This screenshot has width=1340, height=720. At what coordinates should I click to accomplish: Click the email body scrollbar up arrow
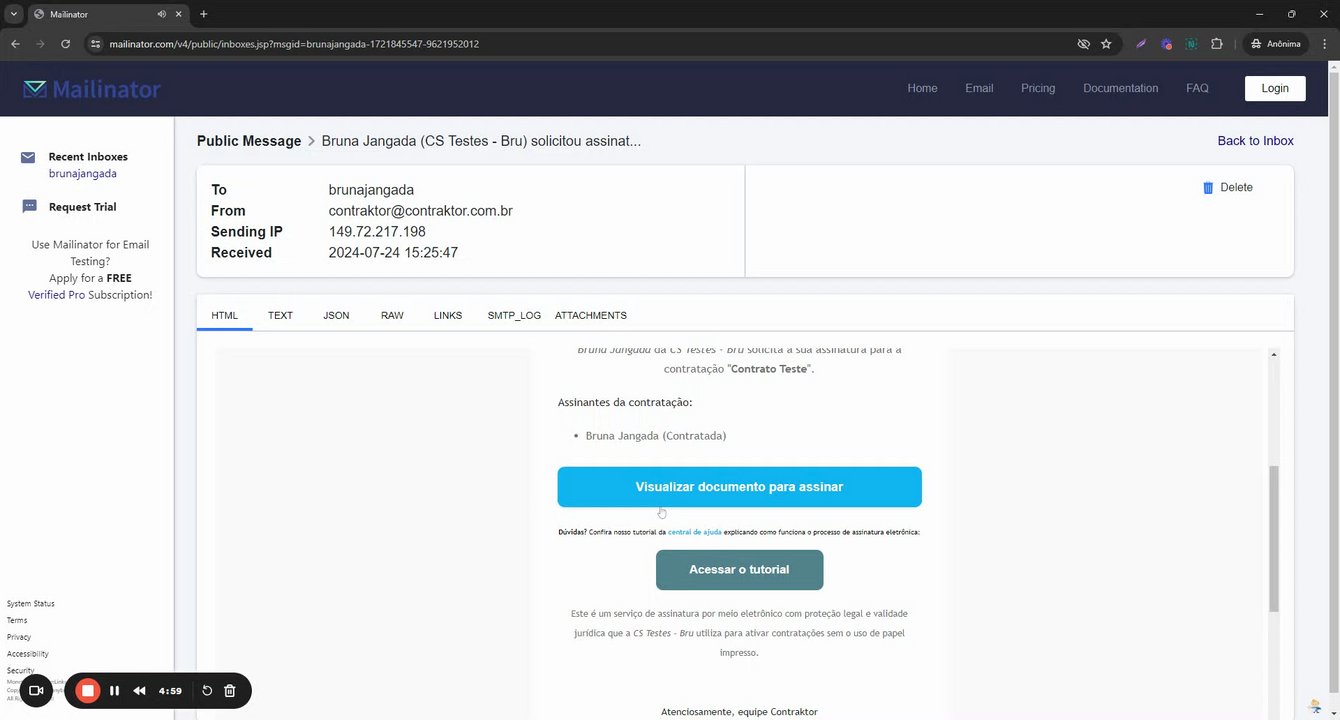point(1273,354)
